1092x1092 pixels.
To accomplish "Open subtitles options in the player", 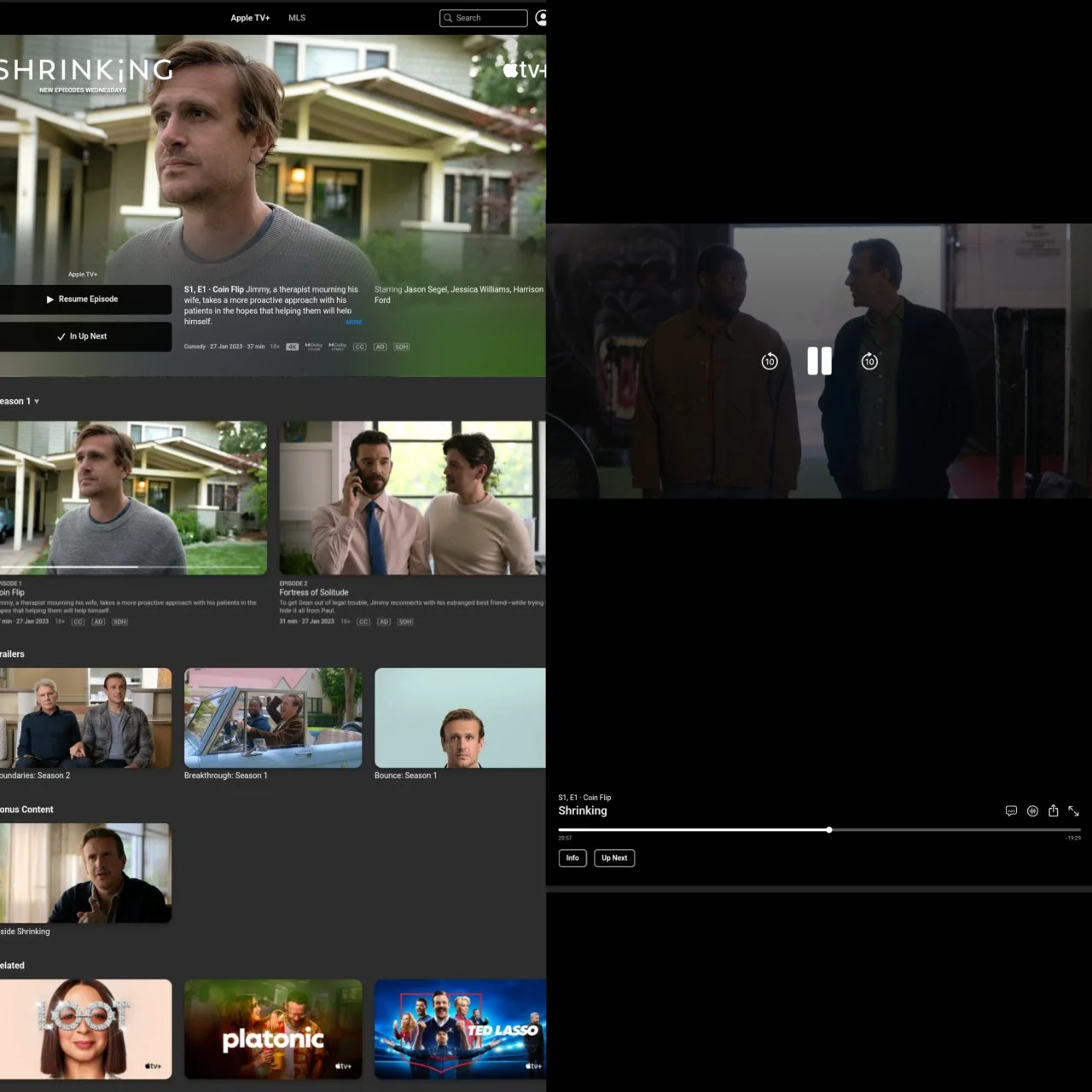I will tap(1011, 810).
